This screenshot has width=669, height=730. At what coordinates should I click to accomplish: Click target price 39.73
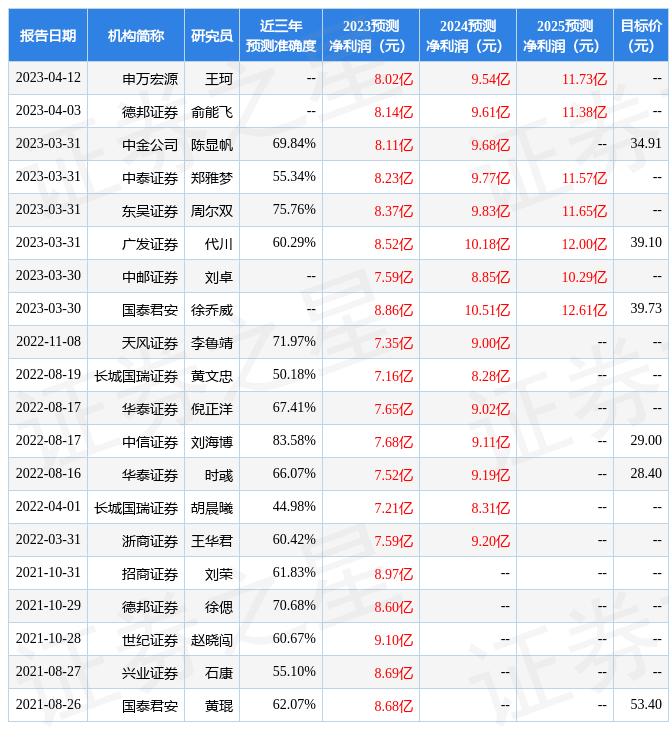[646, 309]
